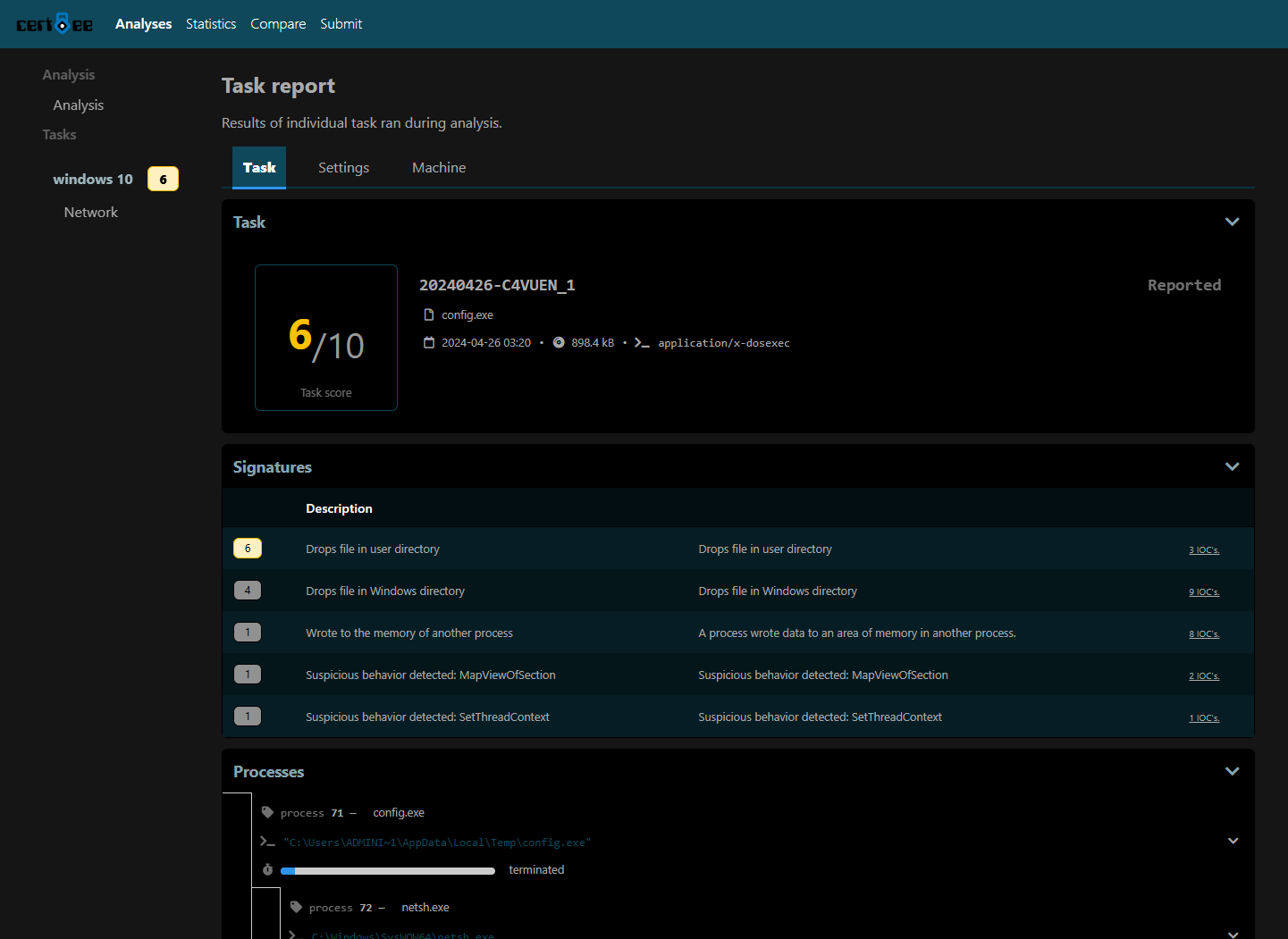Viewport: 1288px width, 939px height.
Task: Collapse the Task section chevron
Action: 1232,222
